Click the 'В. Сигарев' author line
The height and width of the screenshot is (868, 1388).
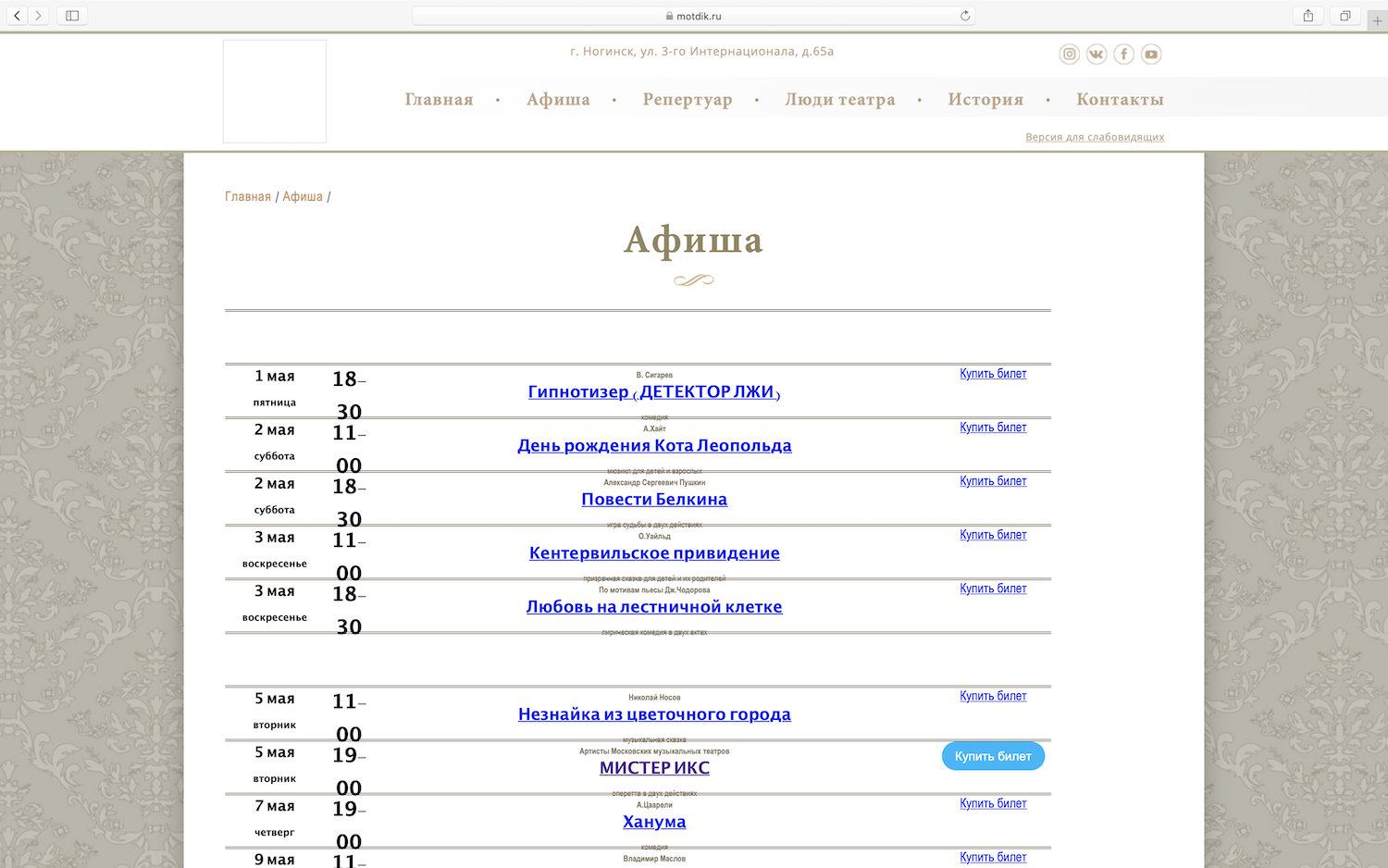point(654,376)
